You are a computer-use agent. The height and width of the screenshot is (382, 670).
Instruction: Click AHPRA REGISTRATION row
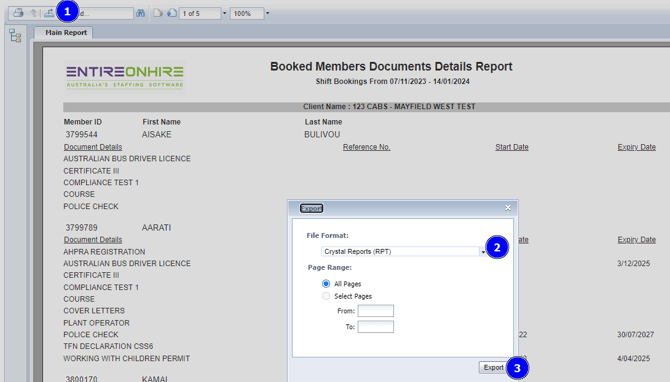tap(104, 252)
